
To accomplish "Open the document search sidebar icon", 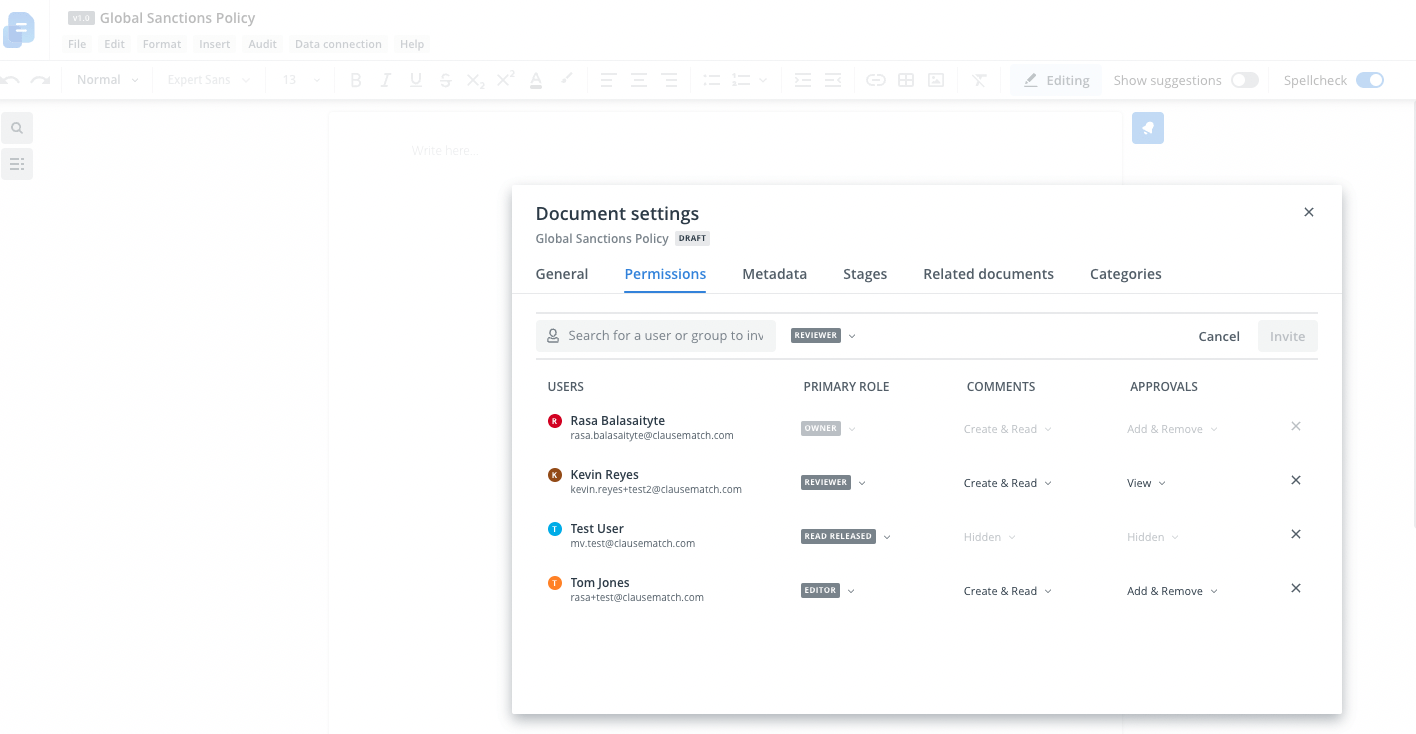I will click(x=17, y=128).
